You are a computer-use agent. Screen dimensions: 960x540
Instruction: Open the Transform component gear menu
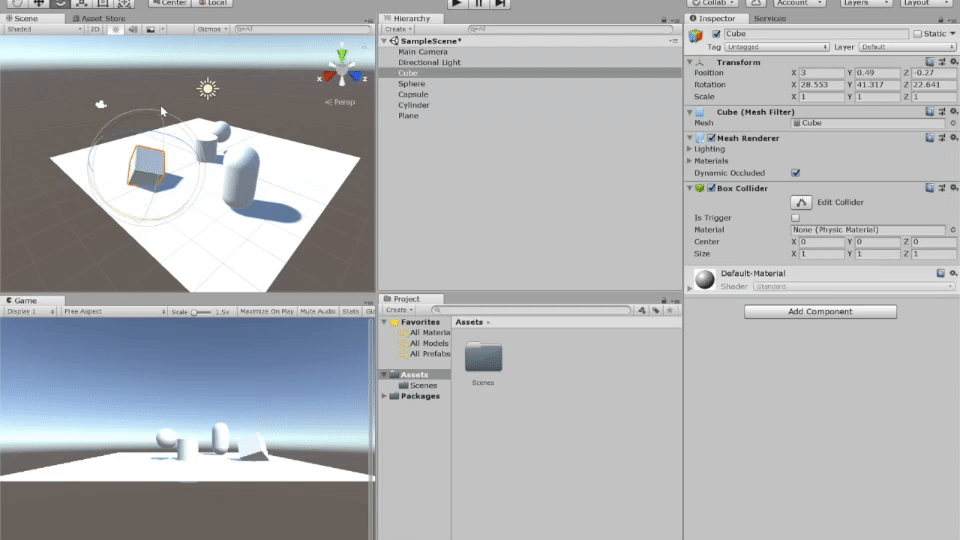pyautogui.click(x=953, y=62)
